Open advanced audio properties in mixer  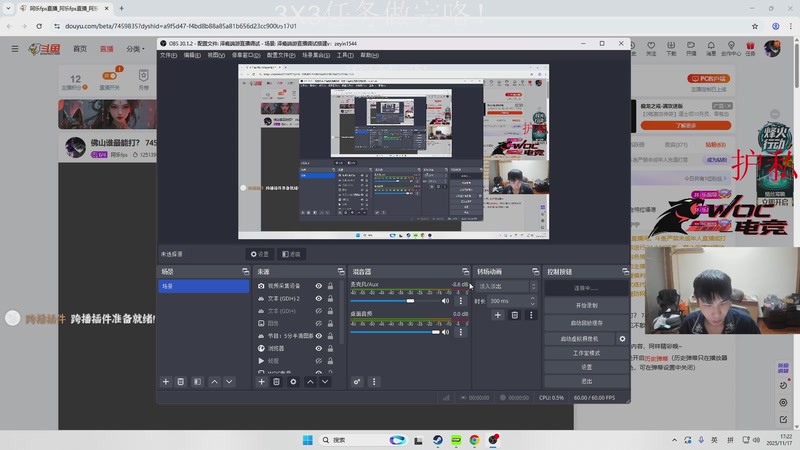pyautogui.click(x=357, y=381)
